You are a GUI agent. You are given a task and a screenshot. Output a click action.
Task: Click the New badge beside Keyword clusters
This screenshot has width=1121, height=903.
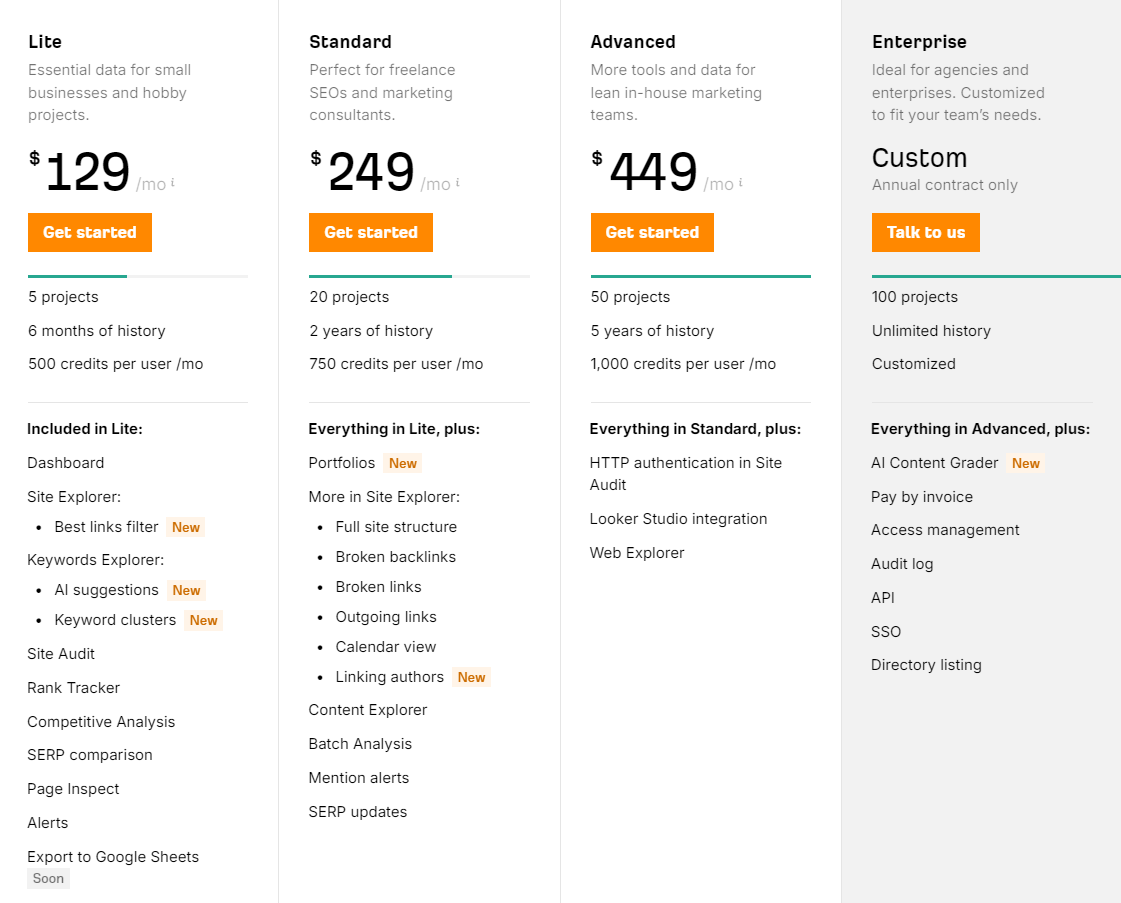(x=203, y=620)
